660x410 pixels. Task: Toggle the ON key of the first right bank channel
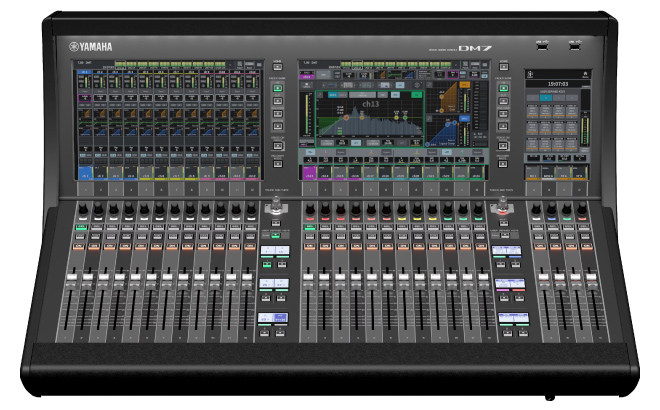[539, 246]
